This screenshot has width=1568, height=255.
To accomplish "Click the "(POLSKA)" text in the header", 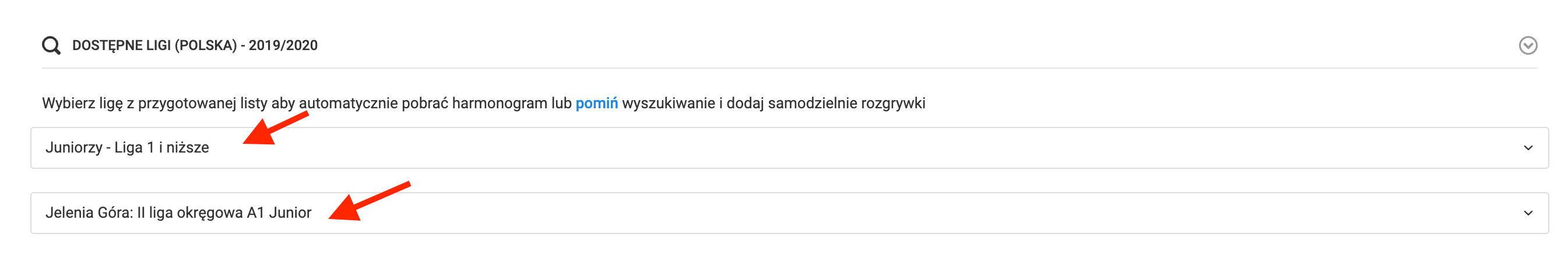I will pos(206,45).
